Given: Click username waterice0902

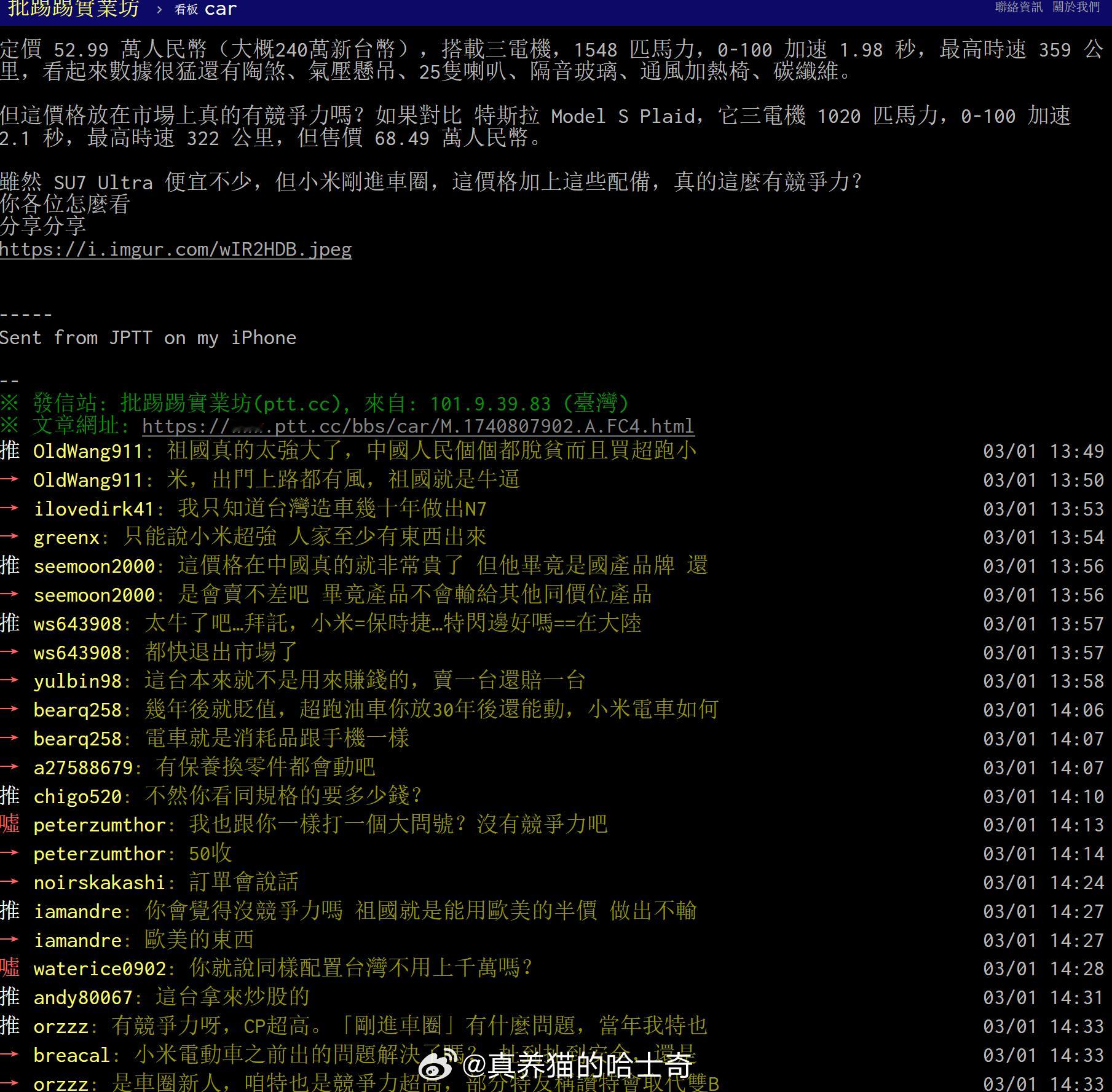Looking at the screenshot, I should [100, 969].
